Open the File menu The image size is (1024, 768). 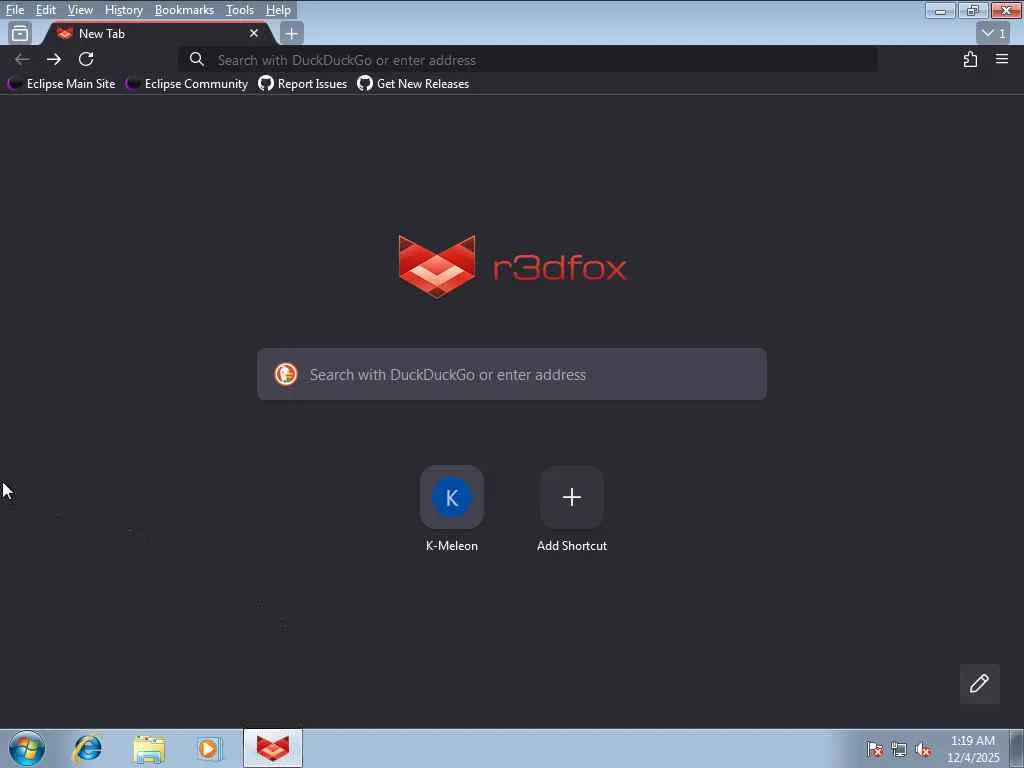click(14, 10)
